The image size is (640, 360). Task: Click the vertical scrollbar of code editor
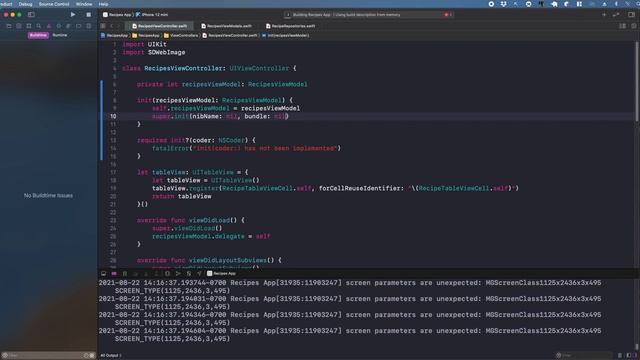coord(636,81)
